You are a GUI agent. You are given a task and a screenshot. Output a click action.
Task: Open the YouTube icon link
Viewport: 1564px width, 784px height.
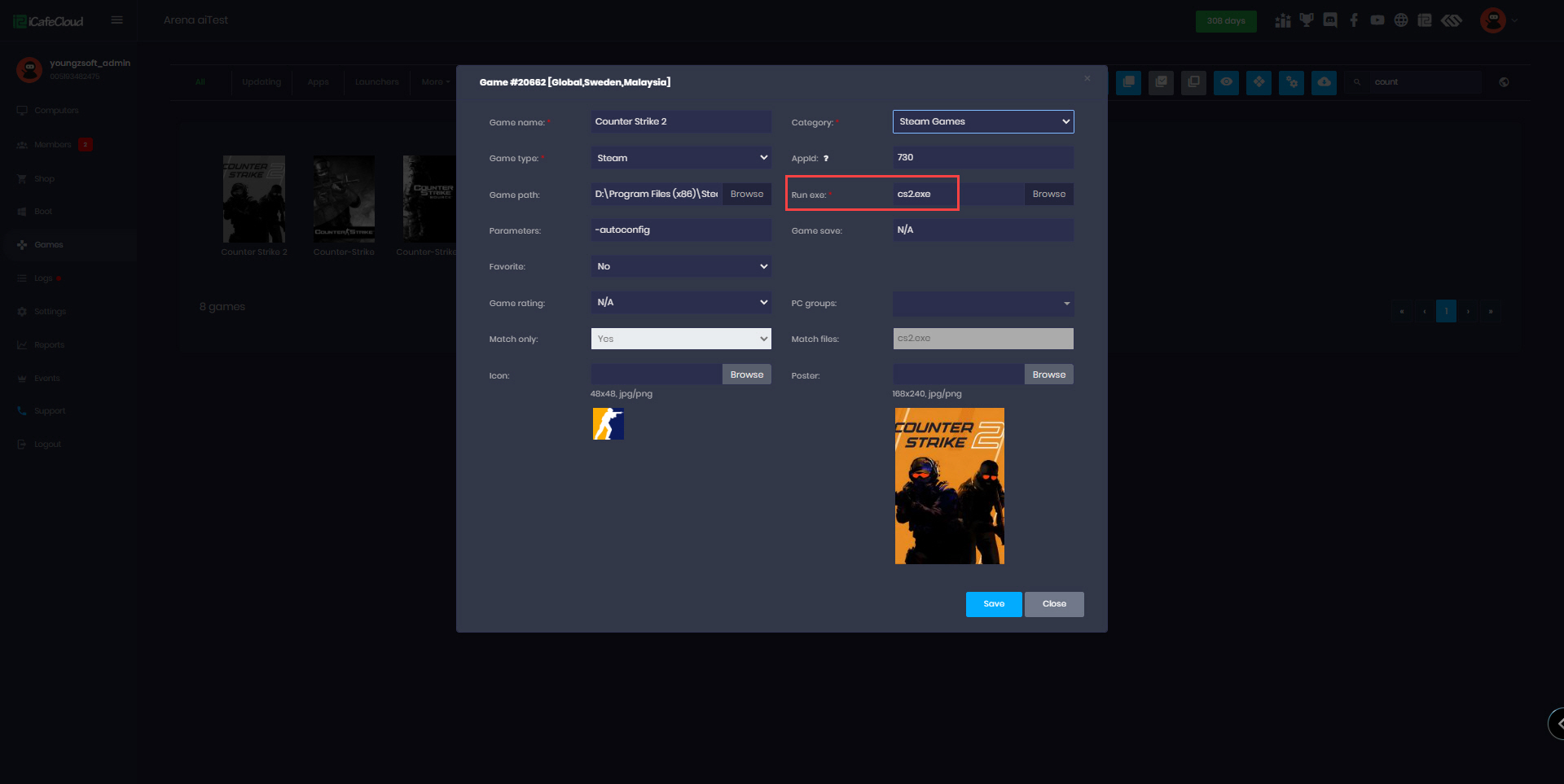(x=1377, y=20)
